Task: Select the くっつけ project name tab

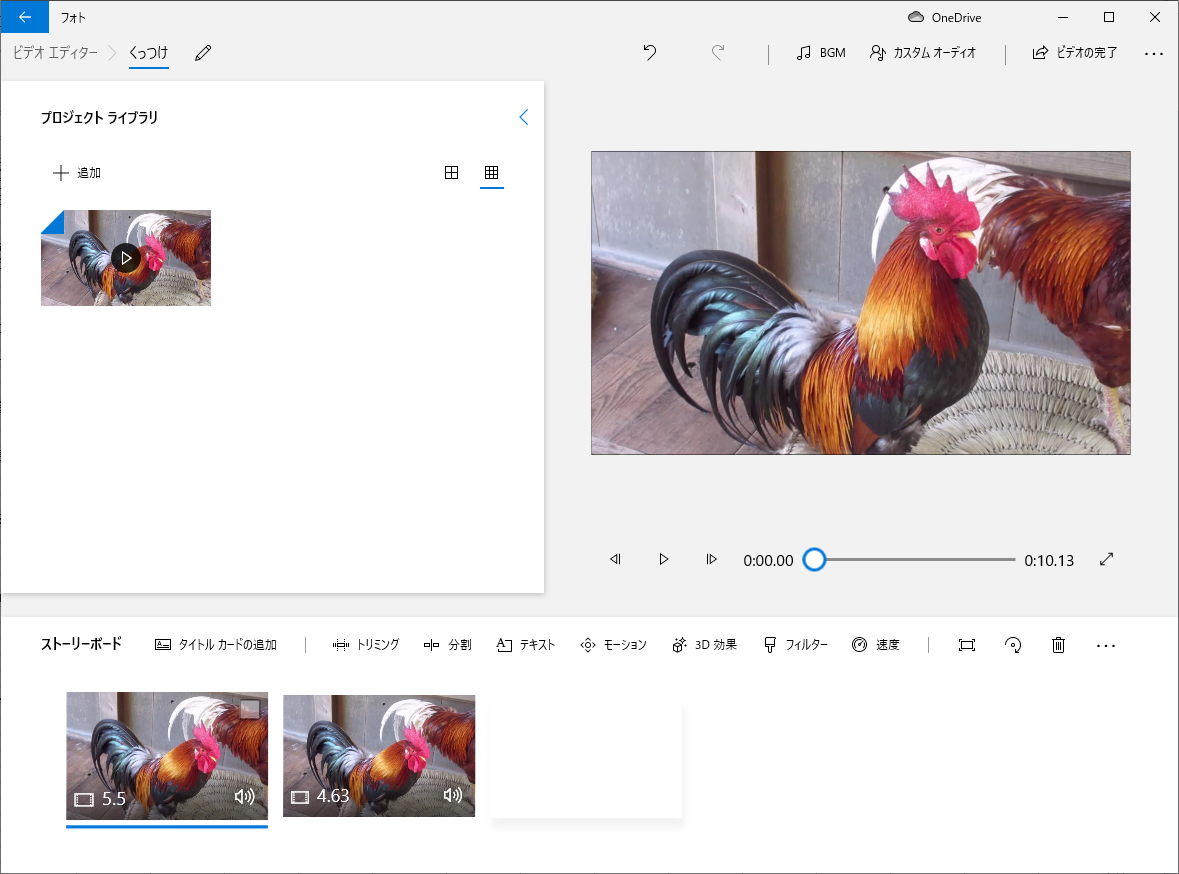Action: click(x=148, y=53)
